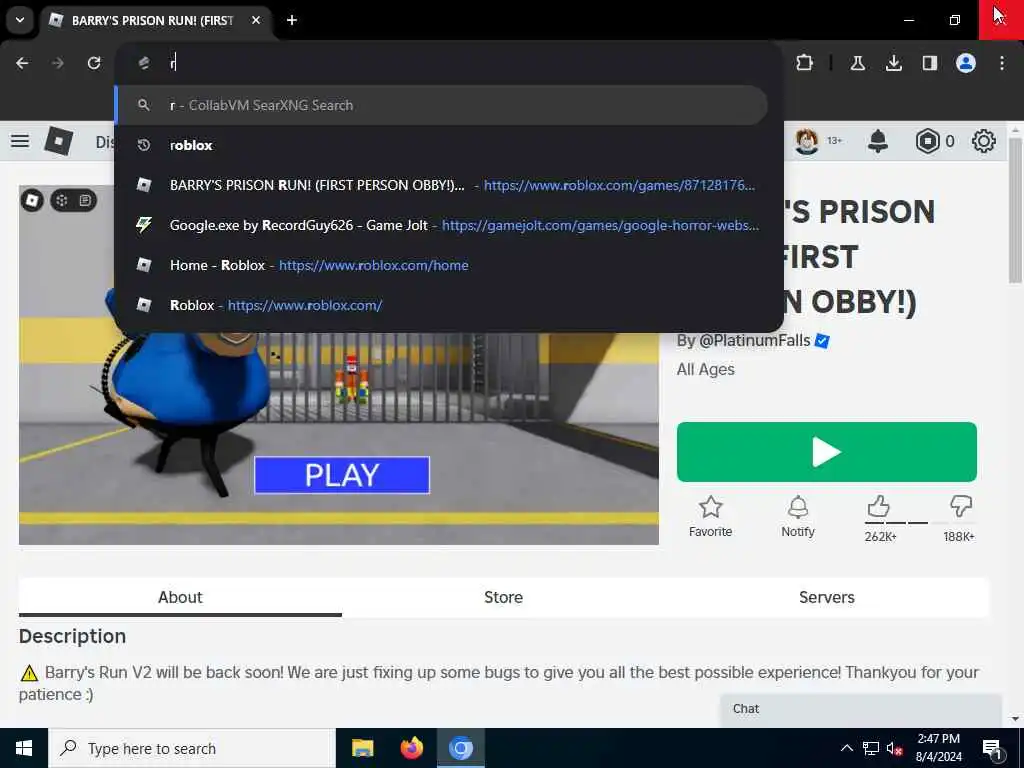Screen dimensions: 1024x768
Task: Toggle Notify bell for this game
Action: (x=798, y=516)
